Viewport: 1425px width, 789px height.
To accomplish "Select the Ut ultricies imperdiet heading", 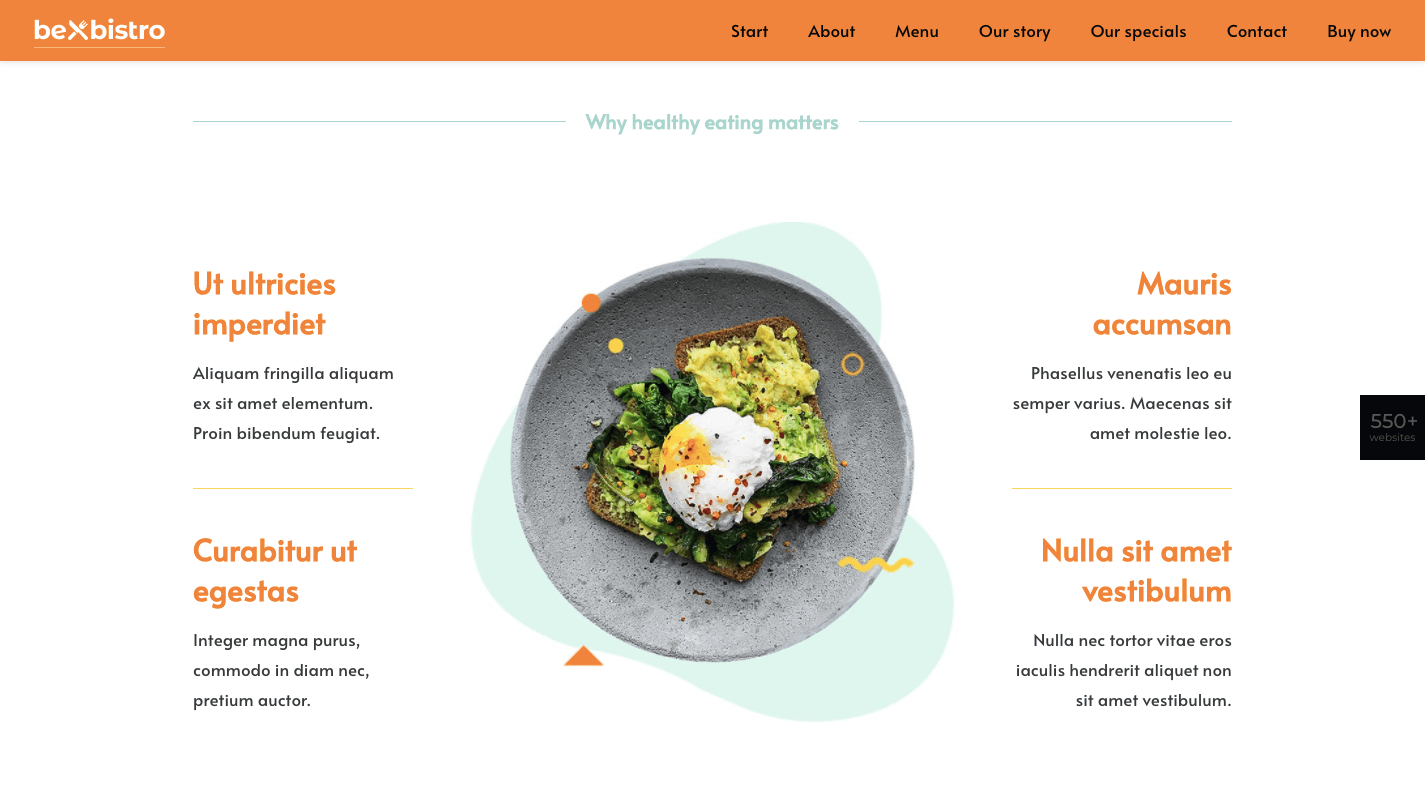I will (x=264, y=304).
